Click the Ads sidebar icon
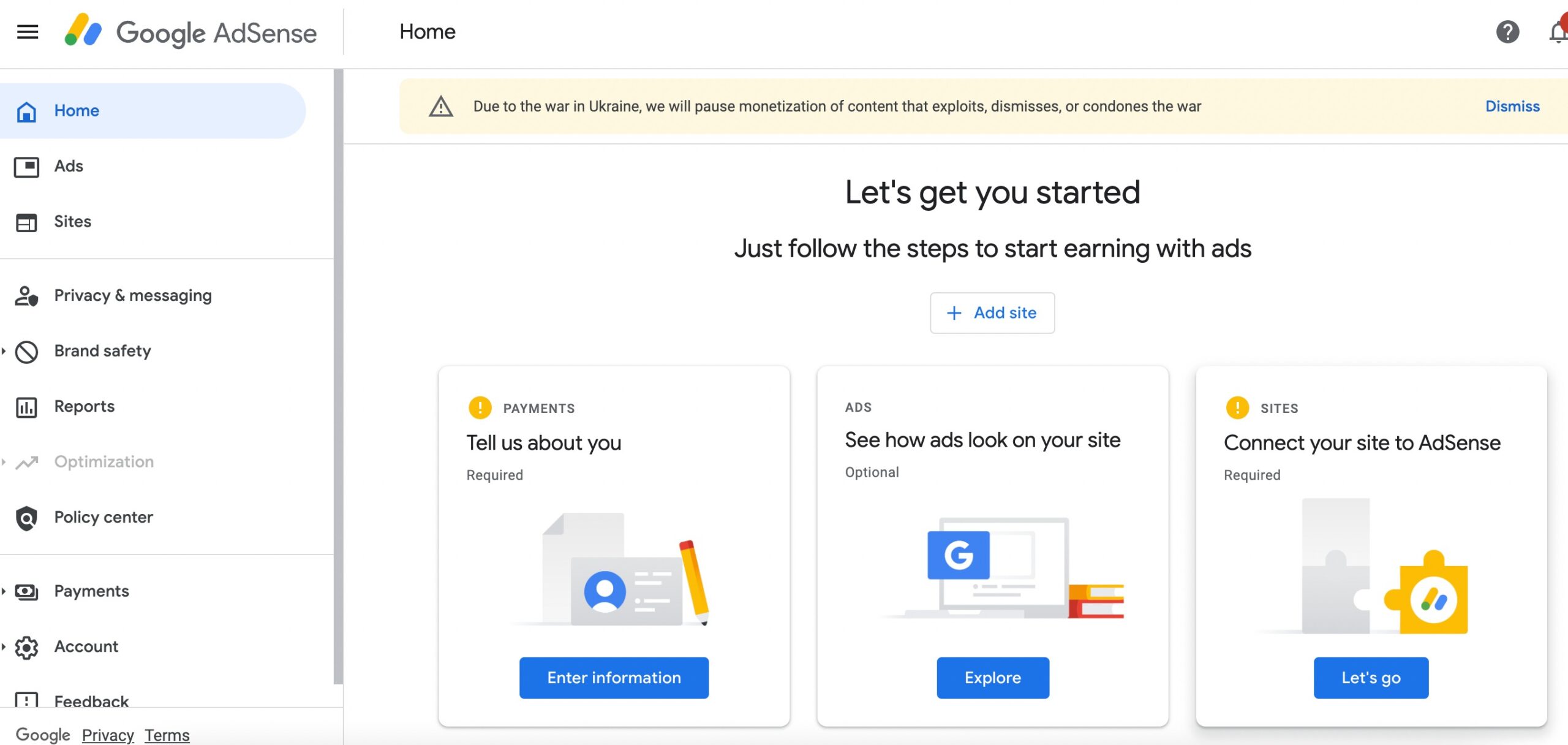 coord(26,165)
